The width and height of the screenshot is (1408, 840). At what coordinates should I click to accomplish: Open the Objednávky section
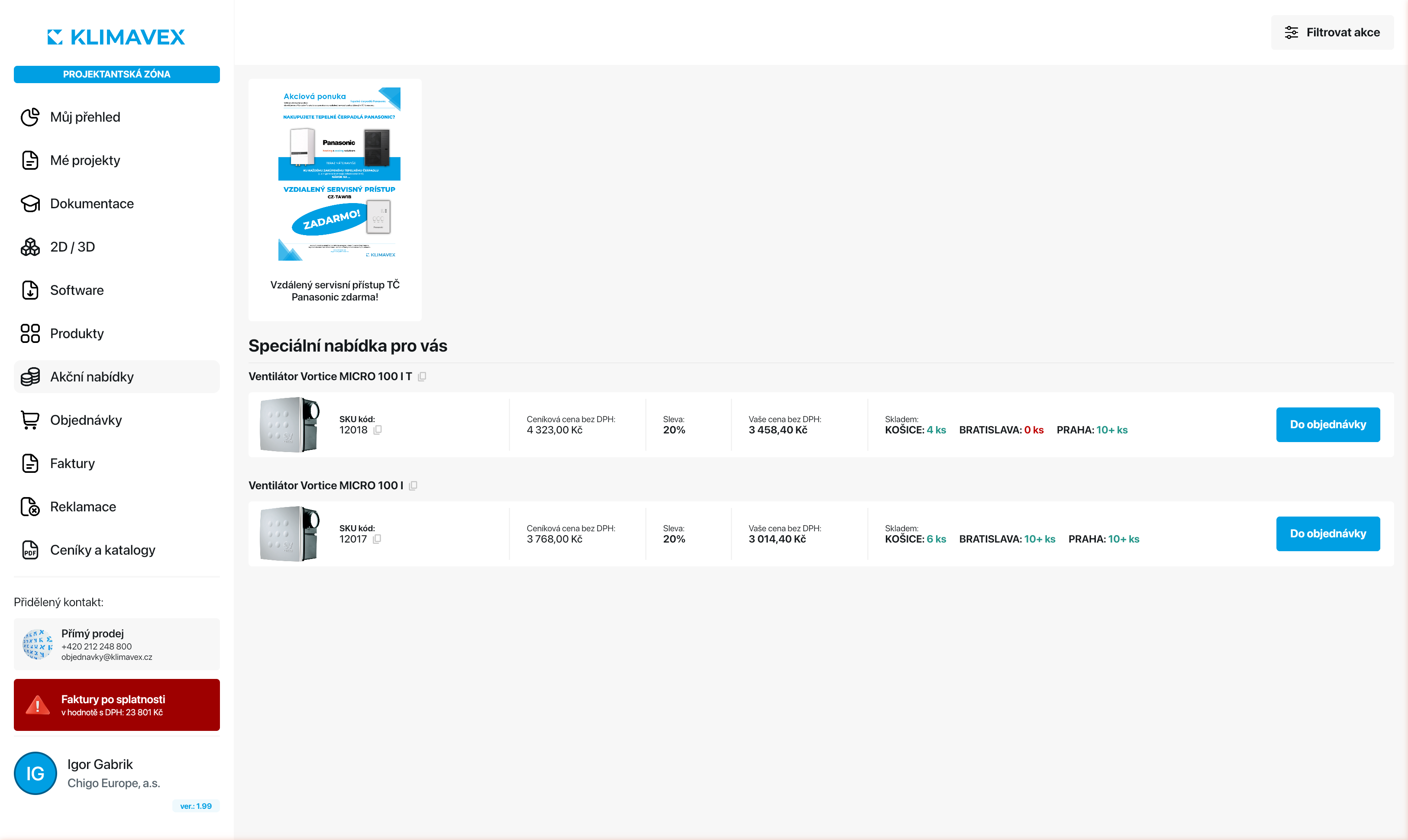116,420
